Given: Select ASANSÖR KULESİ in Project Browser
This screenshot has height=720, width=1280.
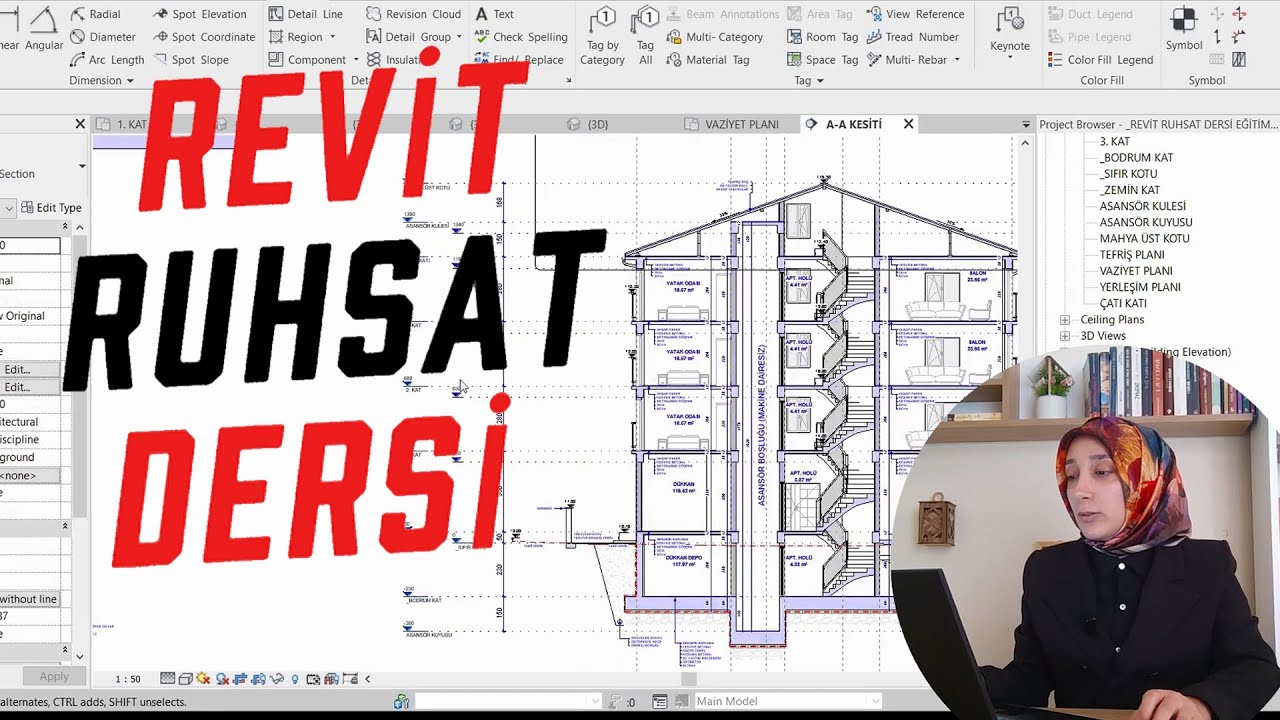Looking at the screenshot, I should tap(1142, 206).
